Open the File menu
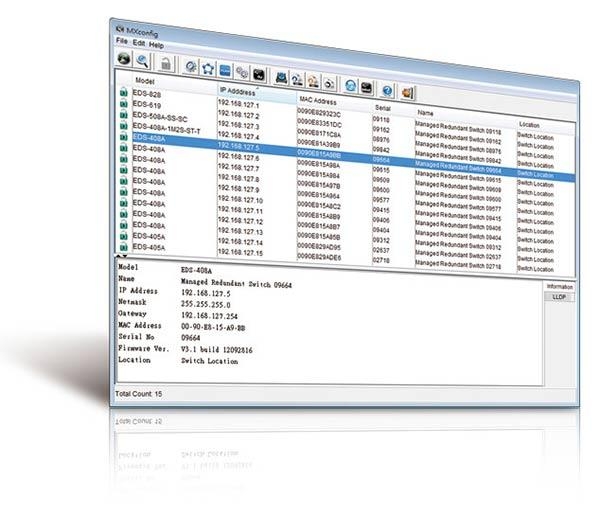 (x=122, y=40)
